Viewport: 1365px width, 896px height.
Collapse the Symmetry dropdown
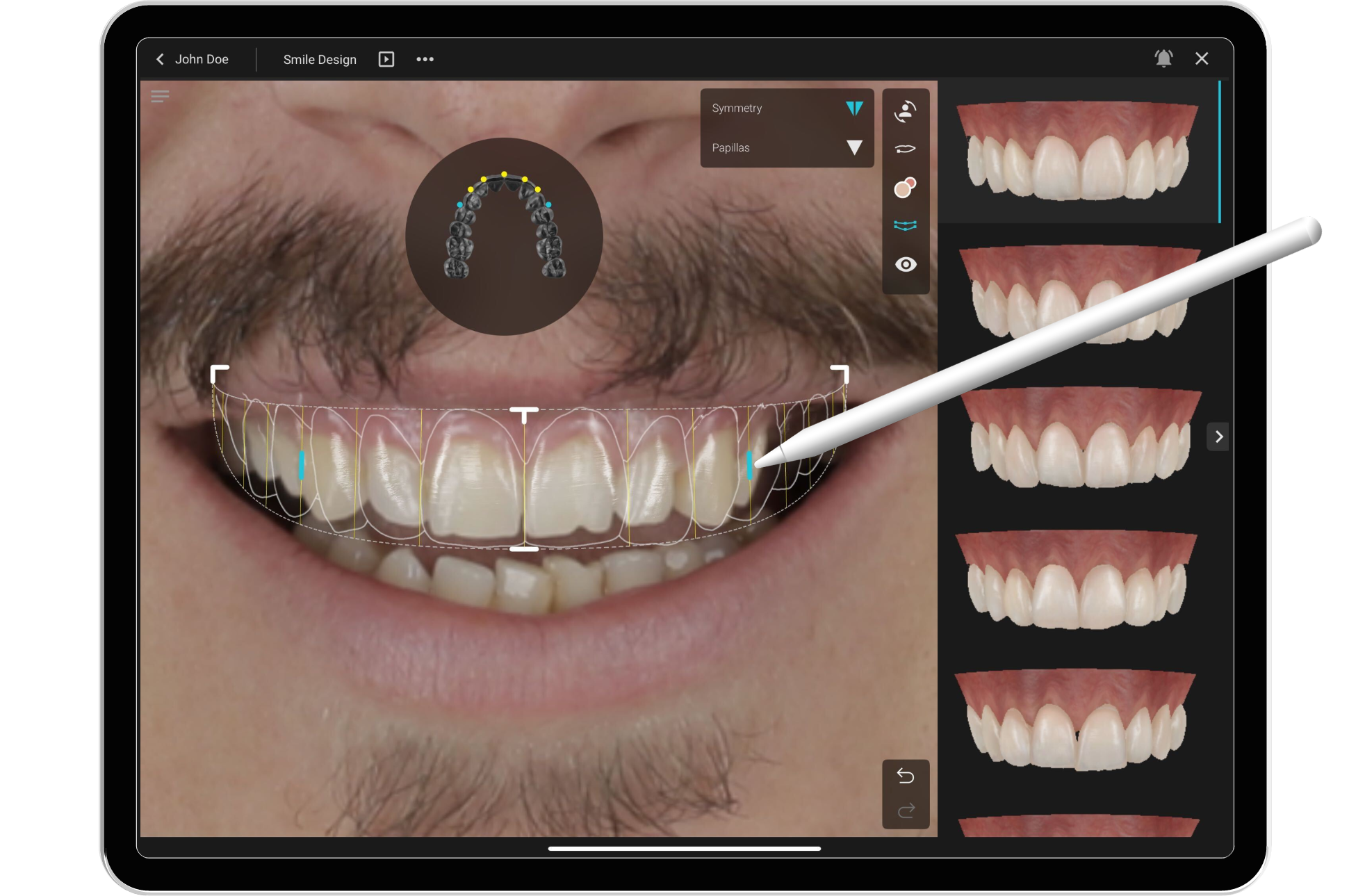[x=854, y=108]
